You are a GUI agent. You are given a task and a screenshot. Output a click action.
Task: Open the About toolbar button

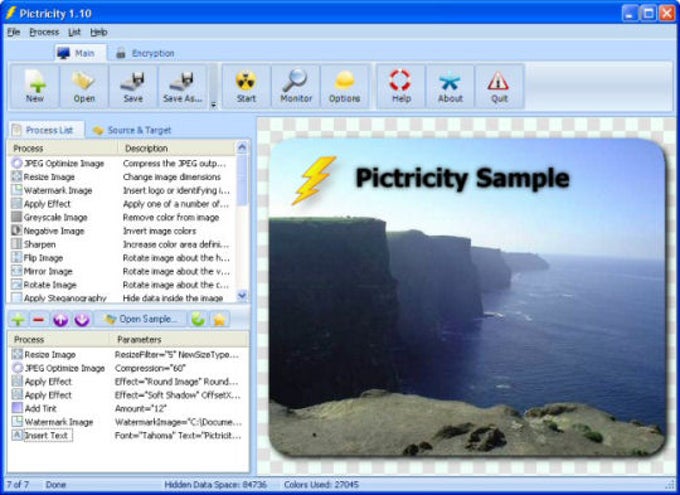[x=450, y=86]
